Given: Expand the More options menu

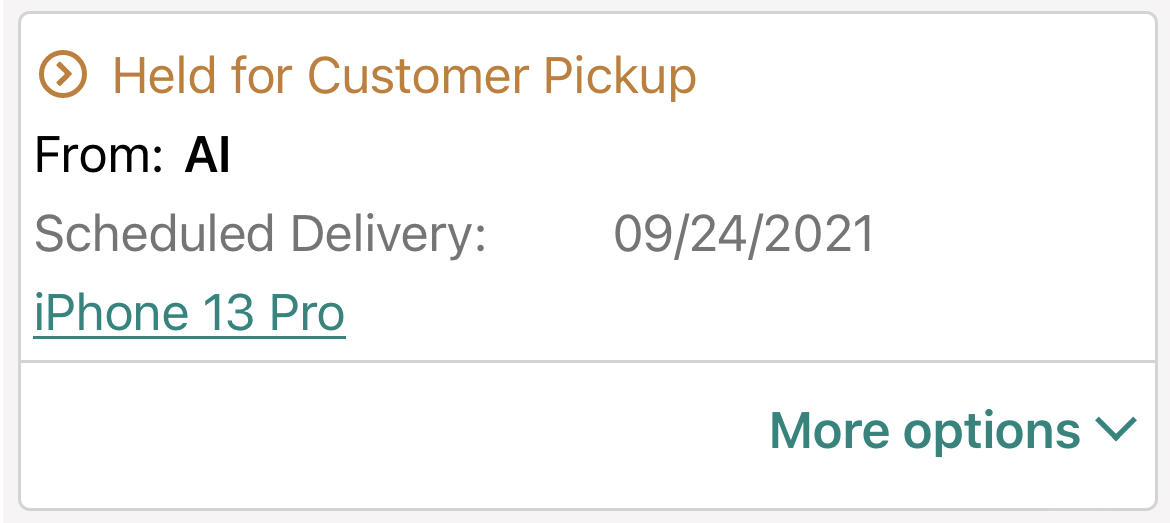Looking at the screenshot, I should [952, 430].
